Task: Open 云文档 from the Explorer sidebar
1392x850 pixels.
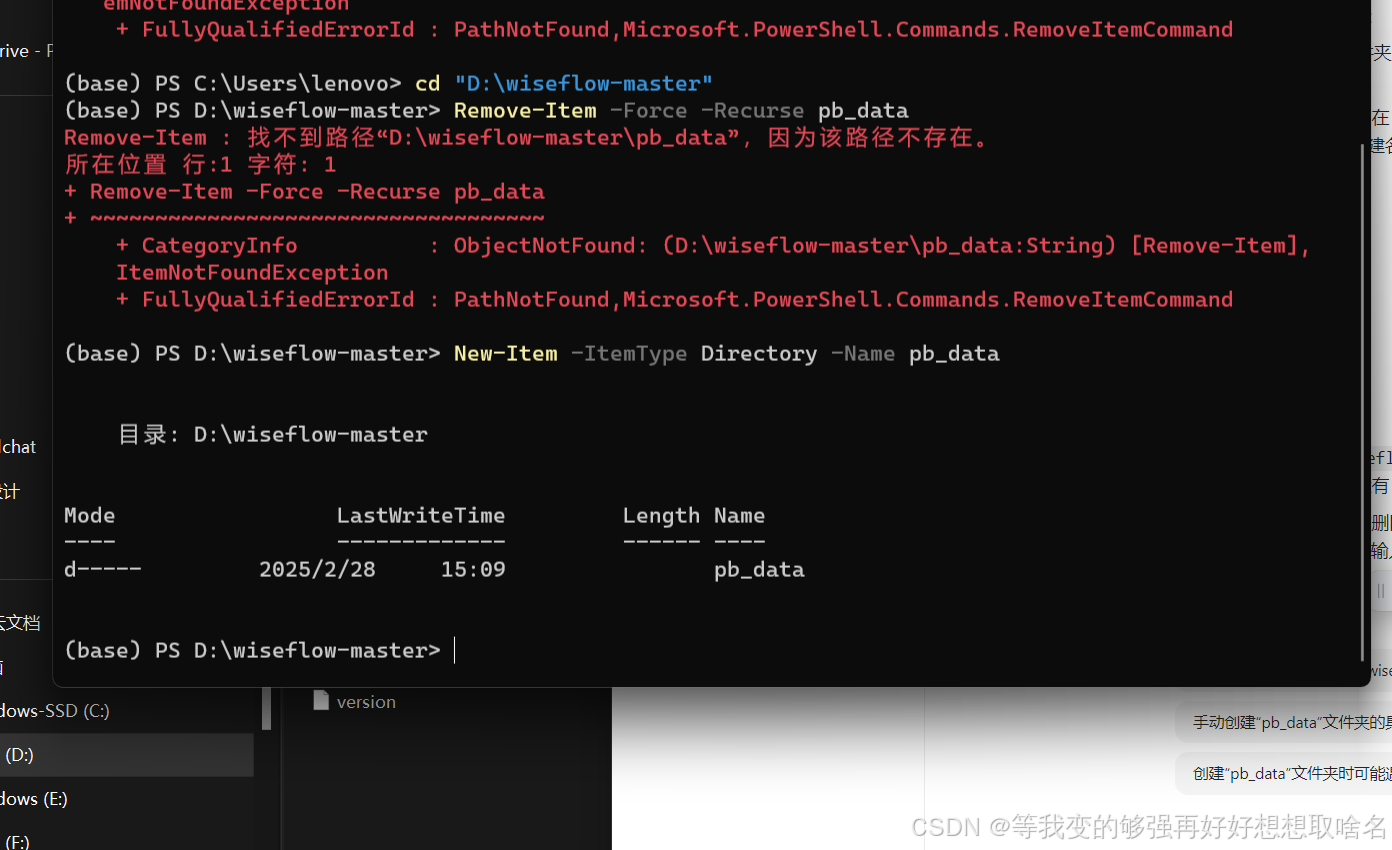Action: pos(22,622)
